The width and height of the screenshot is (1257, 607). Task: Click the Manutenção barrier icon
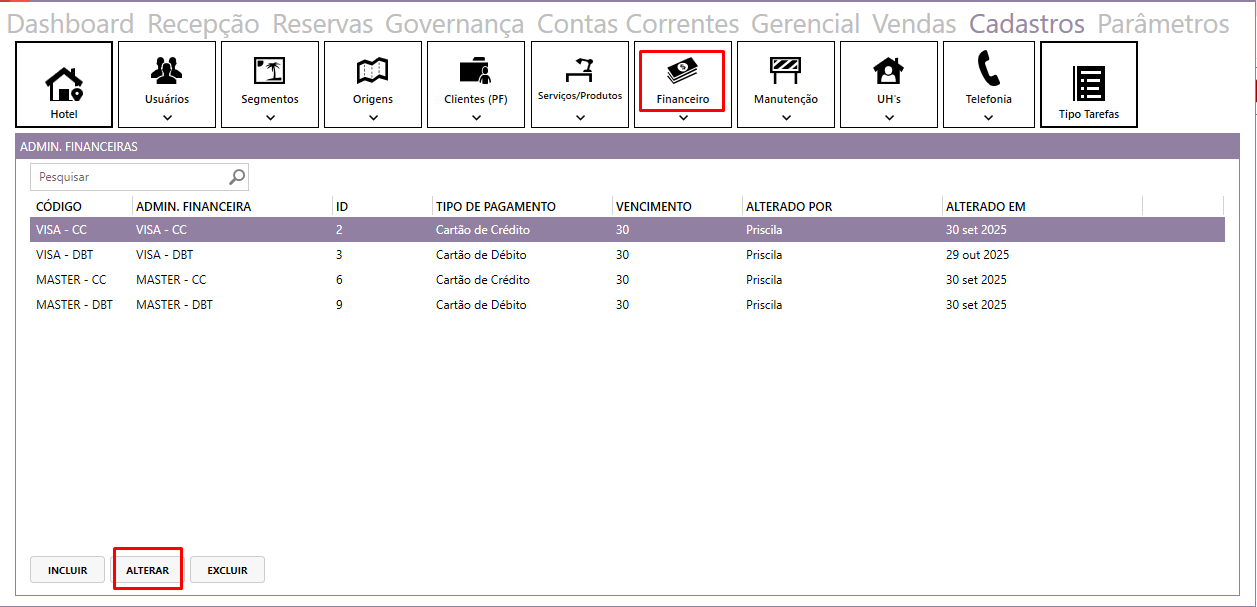coord(786,70)
